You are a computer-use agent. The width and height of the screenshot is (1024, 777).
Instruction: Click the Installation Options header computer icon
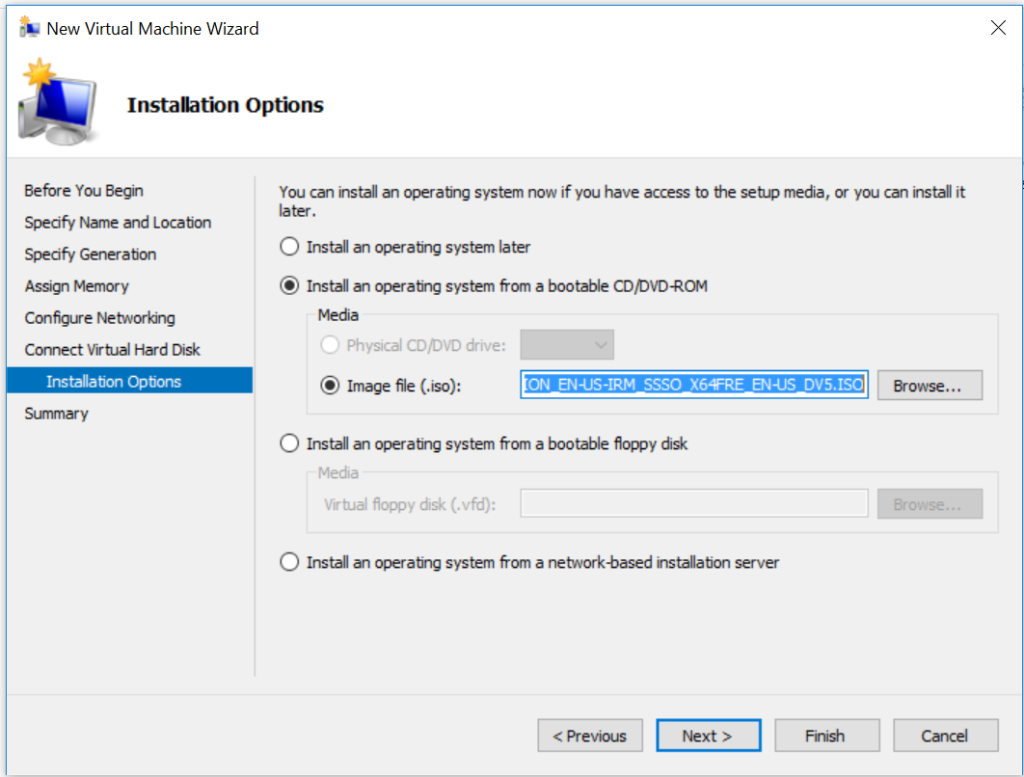[x=55, y=100]
